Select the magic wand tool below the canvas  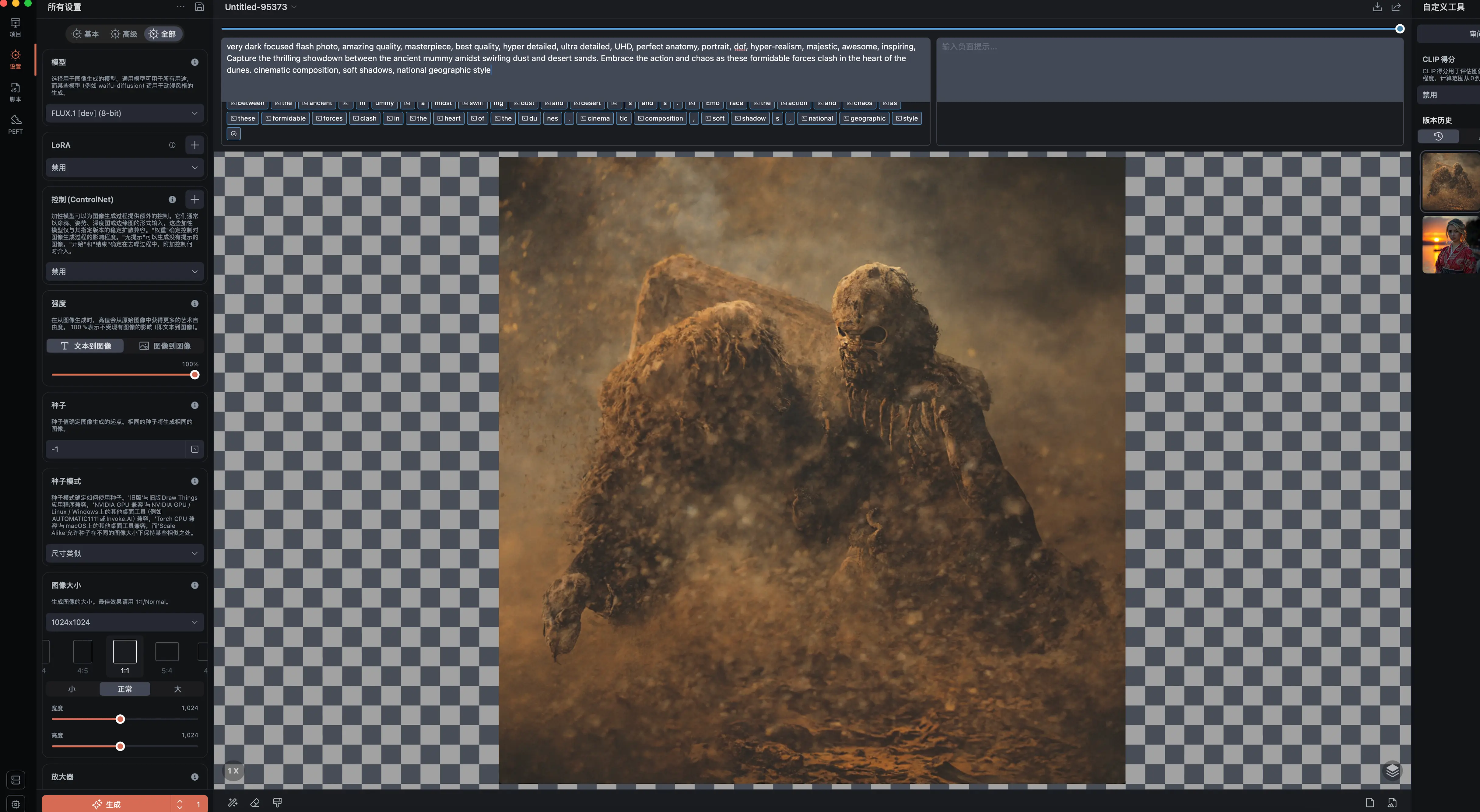233,803
